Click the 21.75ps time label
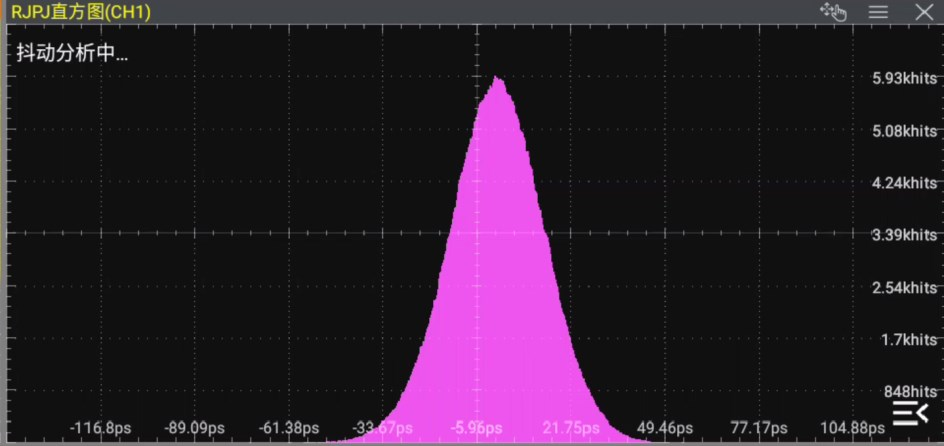Viewport: 944px width, 446px height. point(571,429)
